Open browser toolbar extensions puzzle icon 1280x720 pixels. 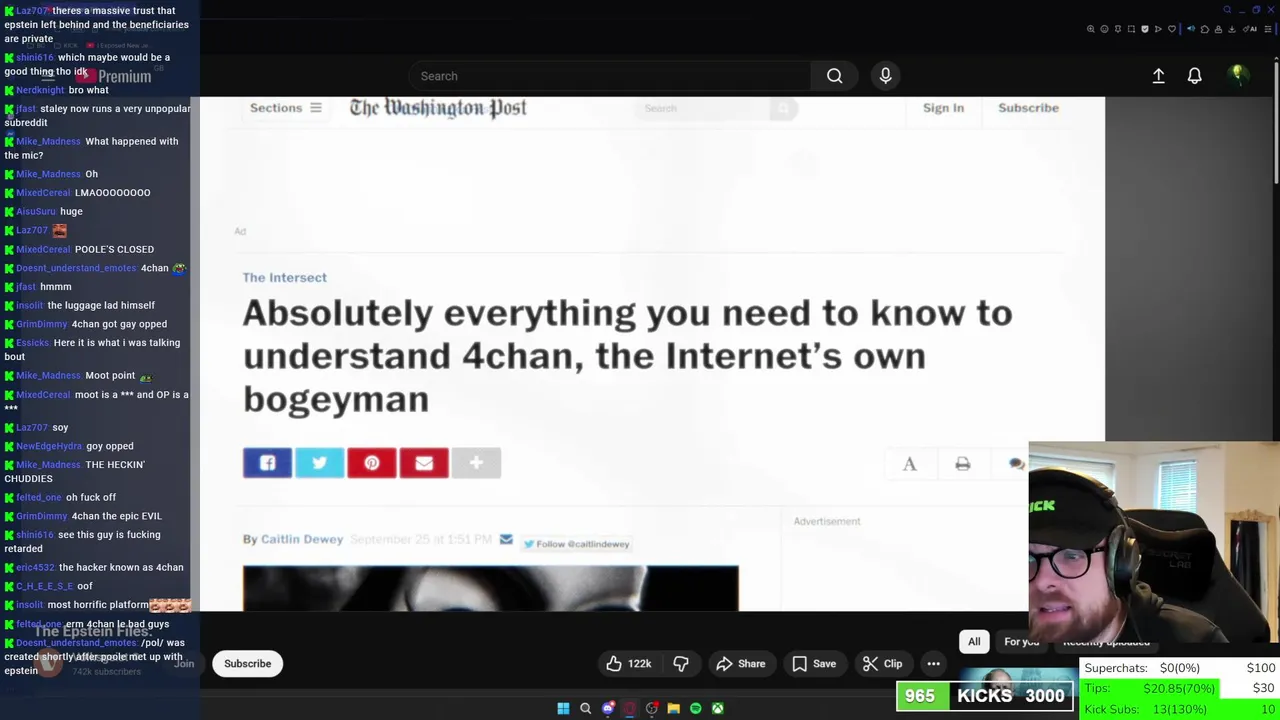[1205, 29]
